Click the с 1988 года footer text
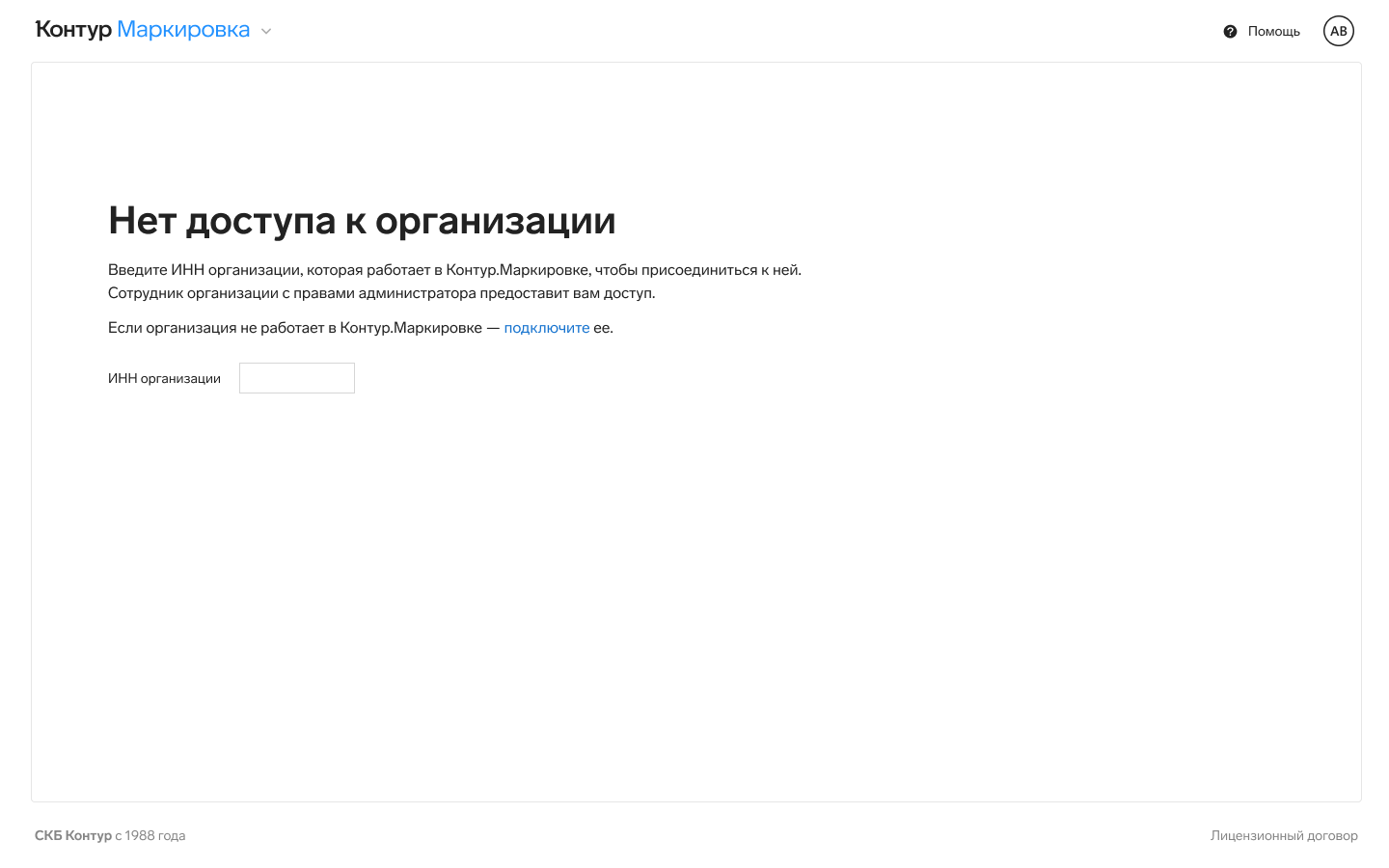Screen dimensions: 1389x868 tap(150, 836)
